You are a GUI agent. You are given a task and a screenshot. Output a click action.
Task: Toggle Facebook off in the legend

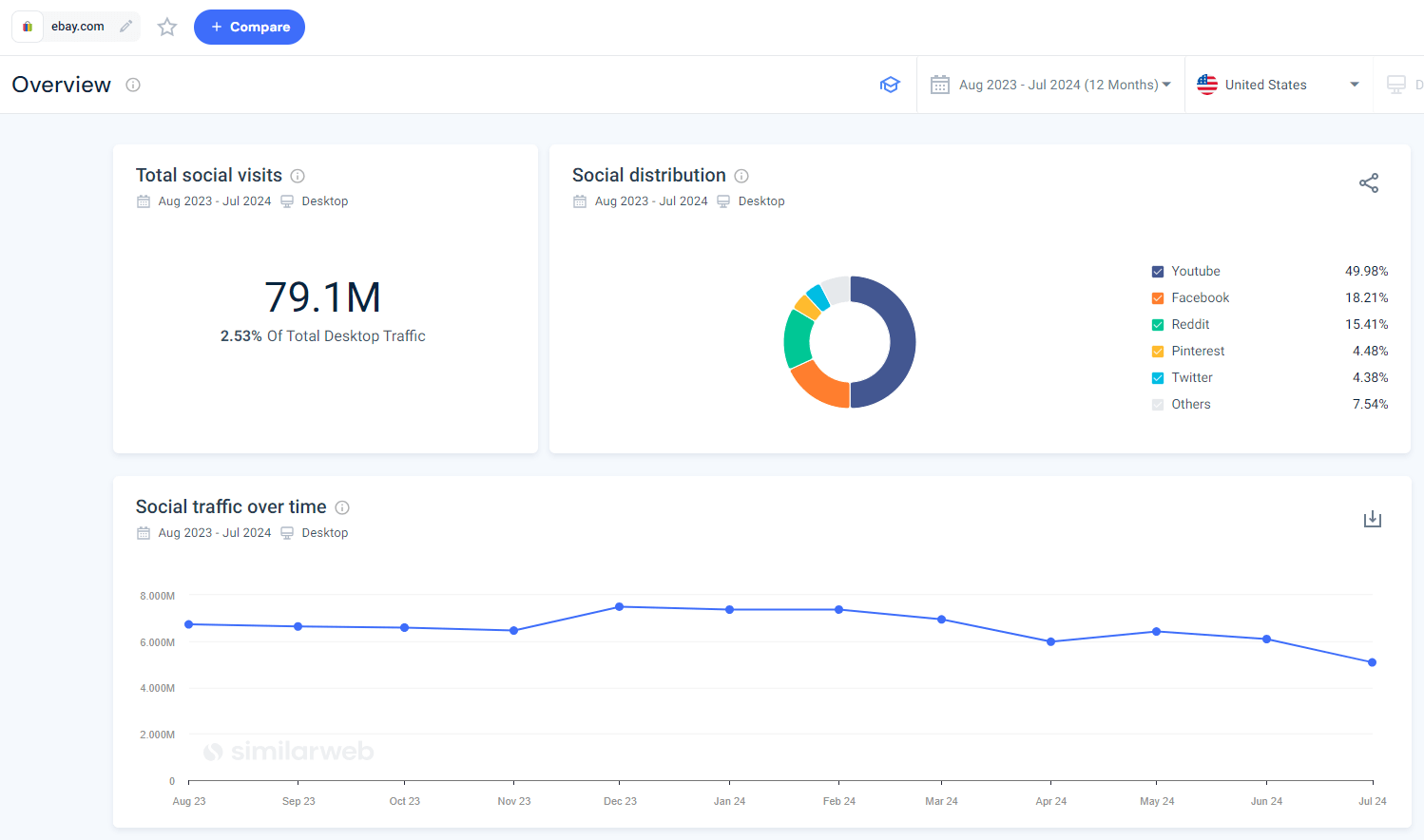[1157, 297]
